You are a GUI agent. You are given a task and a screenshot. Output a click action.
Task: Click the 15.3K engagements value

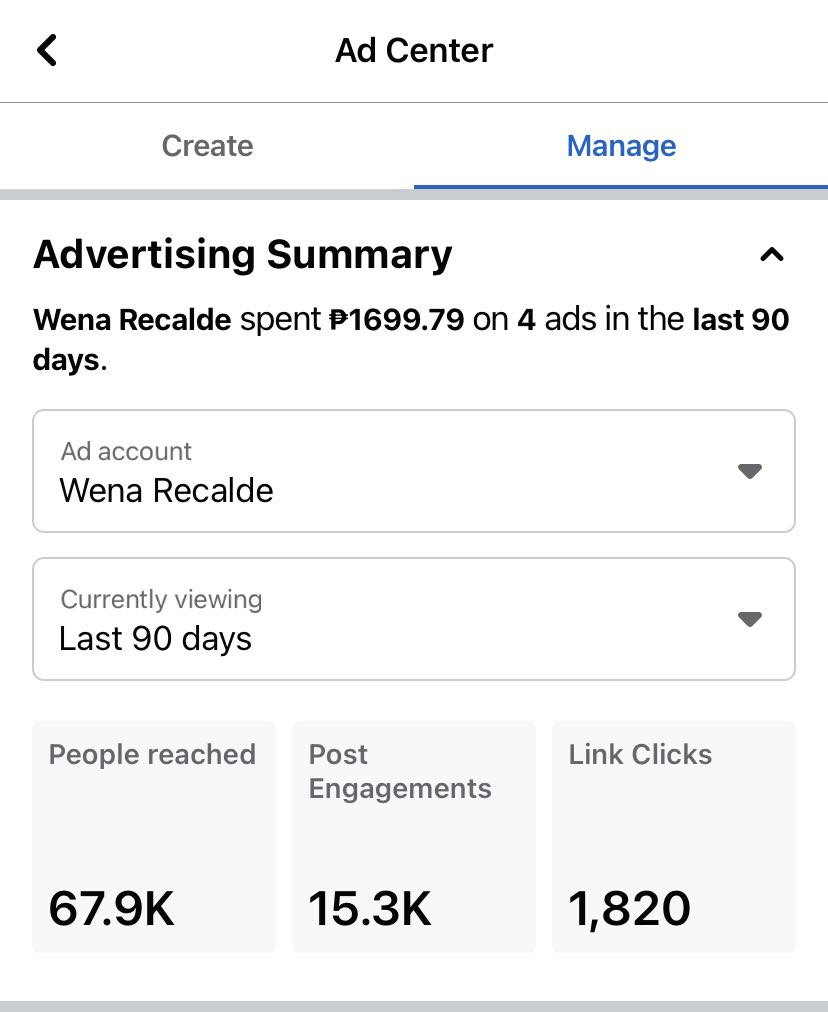point(370,909)
